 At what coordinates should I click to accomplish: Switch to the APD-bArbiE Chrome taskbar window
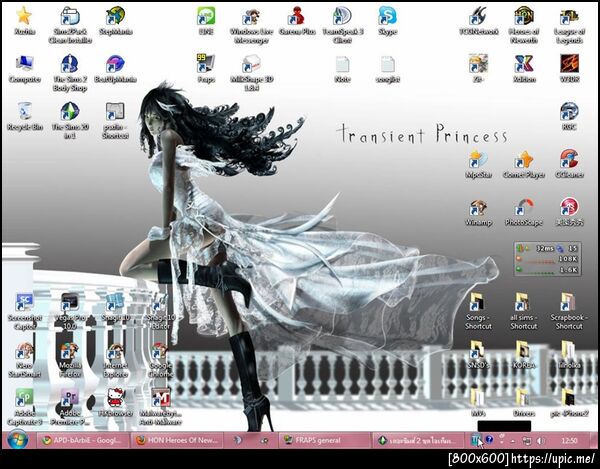pos(82,440)
